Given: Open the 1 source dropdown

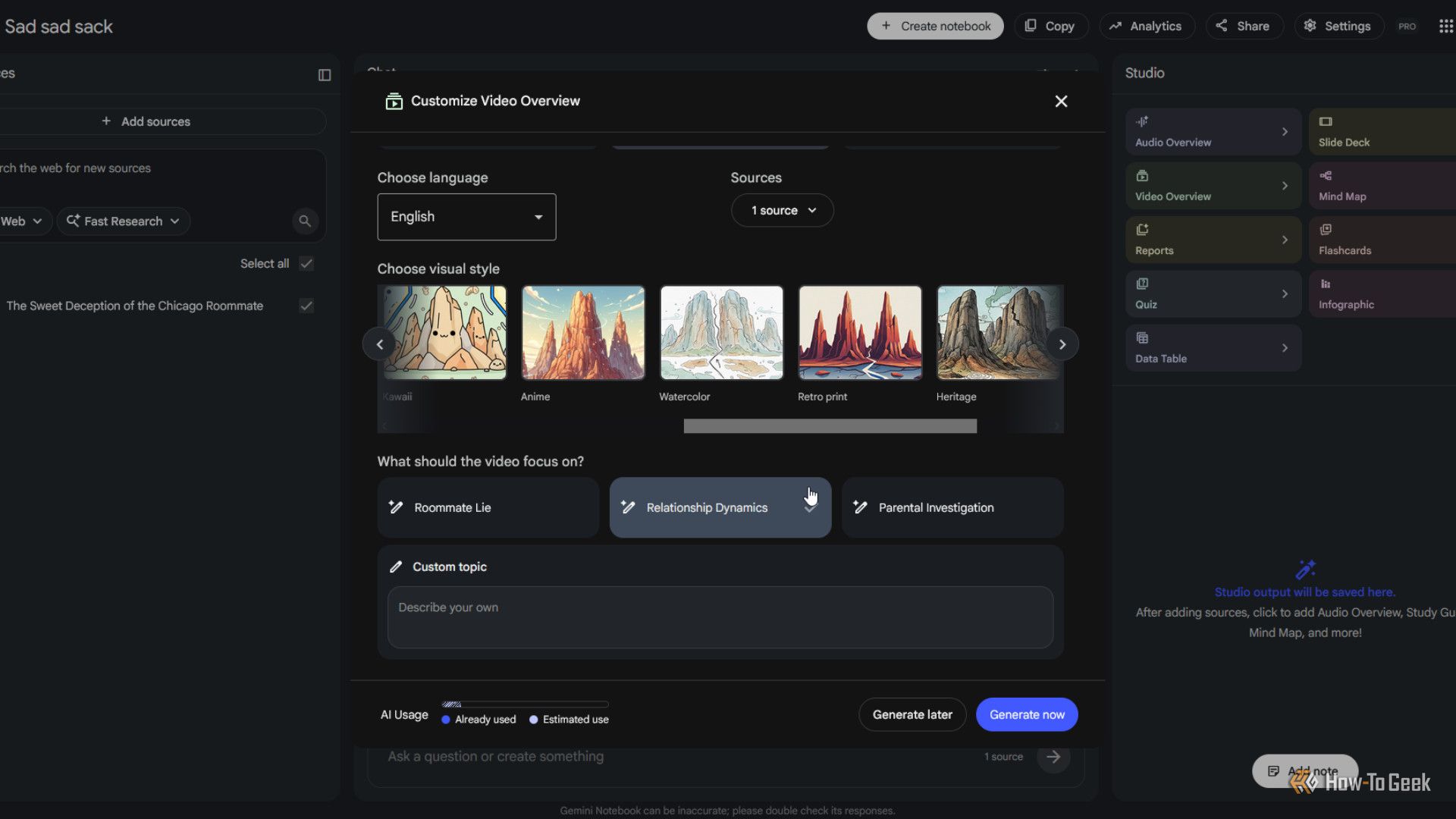Looking at the screenshot, I should point(782,210).
